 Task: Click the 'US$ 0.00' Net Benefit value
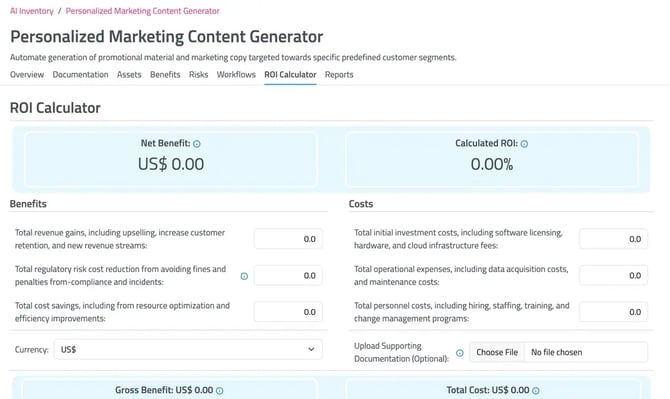tap(171, 164)
